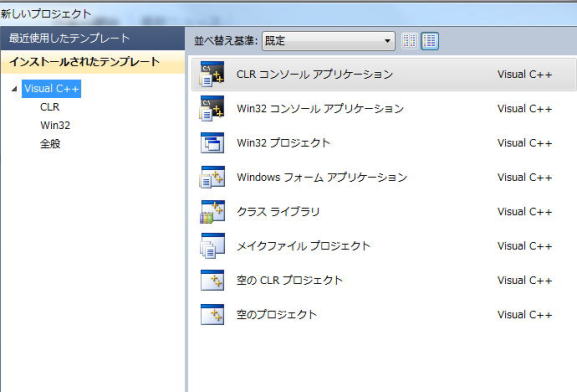This screenshot has width=577, height=392.
Task: Select the 全般 category in tree
Action: (50, 144)
